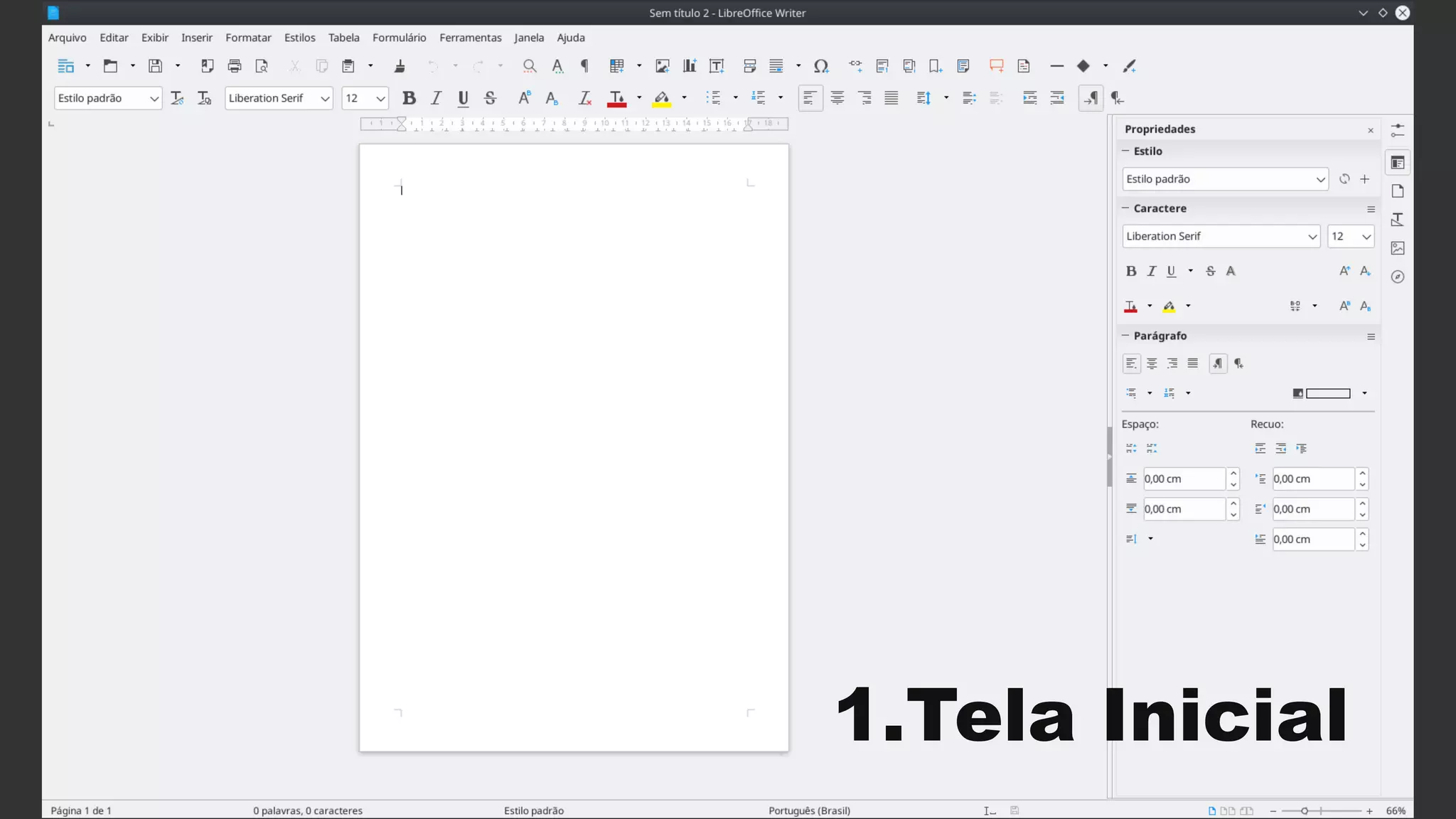Click the Clone Formatting paintbrush icon
The width and height of the screenshot is (1456, 819).
400,66
